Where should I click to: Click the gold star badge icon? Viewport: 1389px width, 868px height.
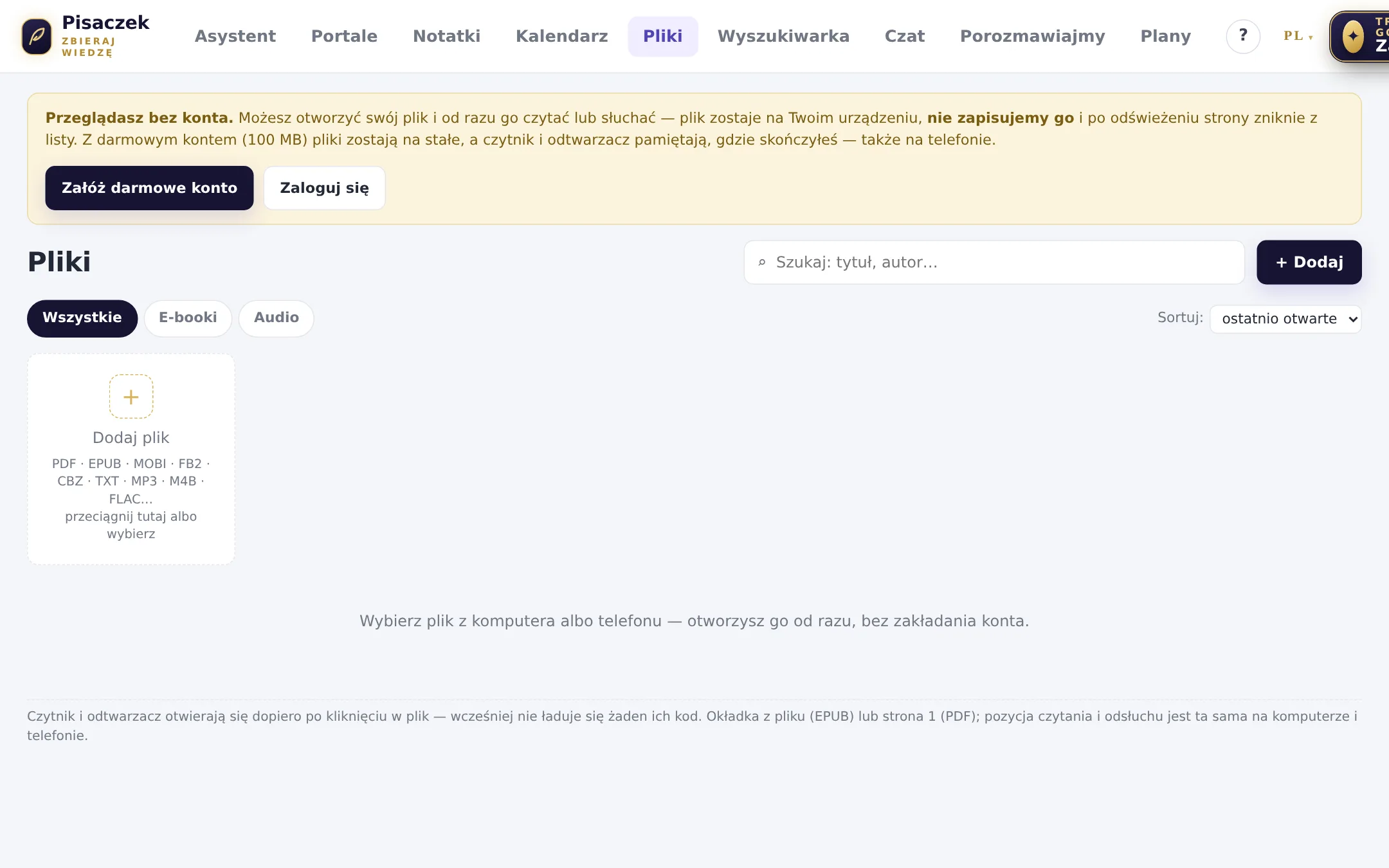coord(1353,37)
